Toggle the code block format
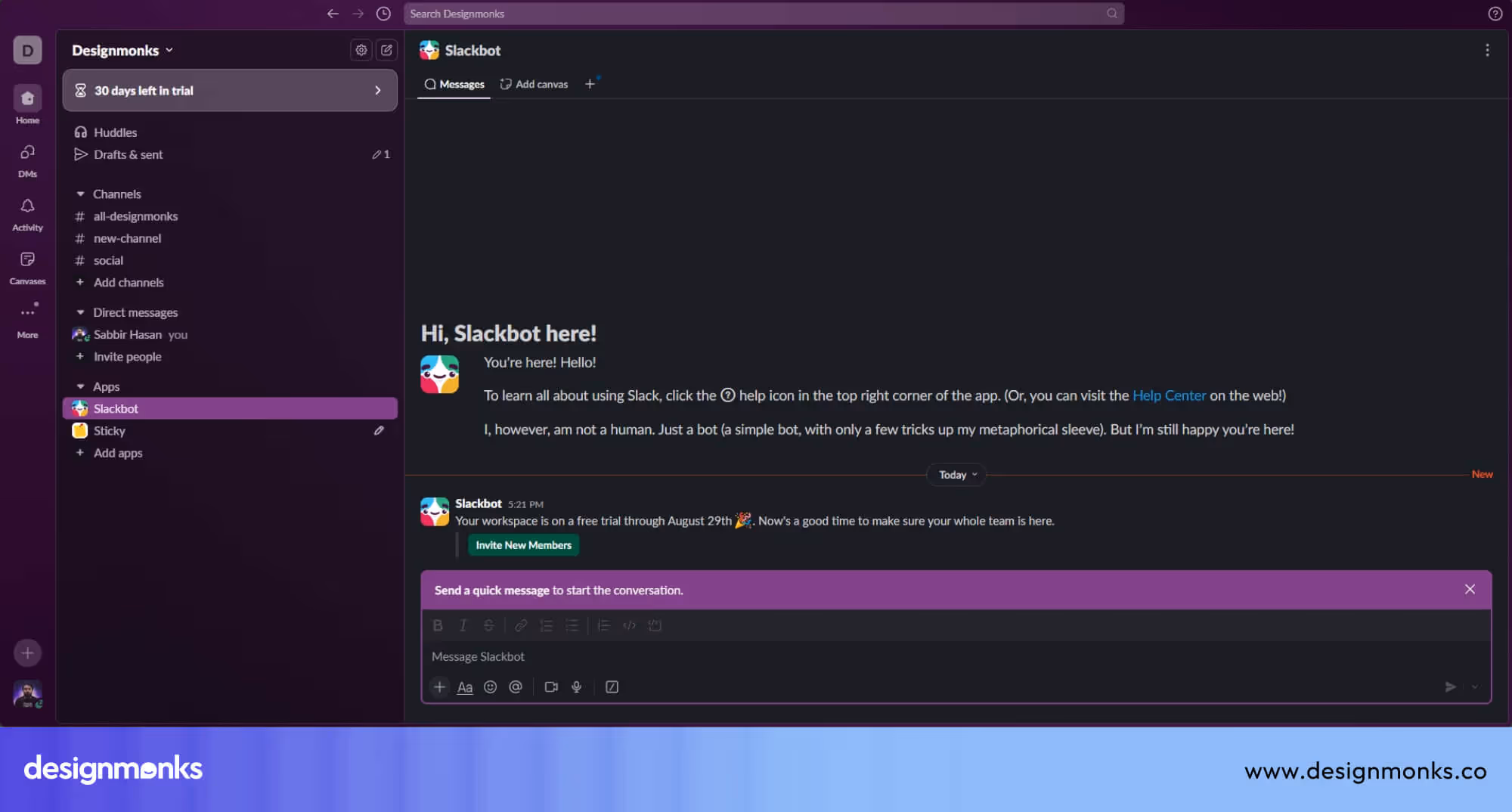 [x=655, y=625]
